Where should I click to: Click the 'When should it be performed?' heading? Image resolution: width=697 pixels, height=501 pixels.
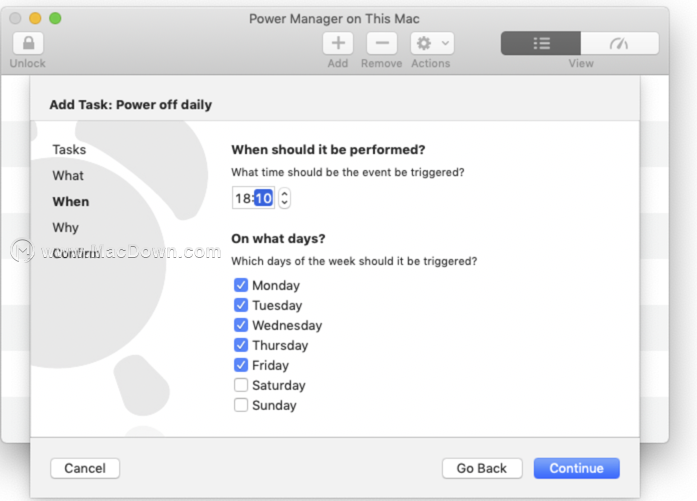point(328,150)
